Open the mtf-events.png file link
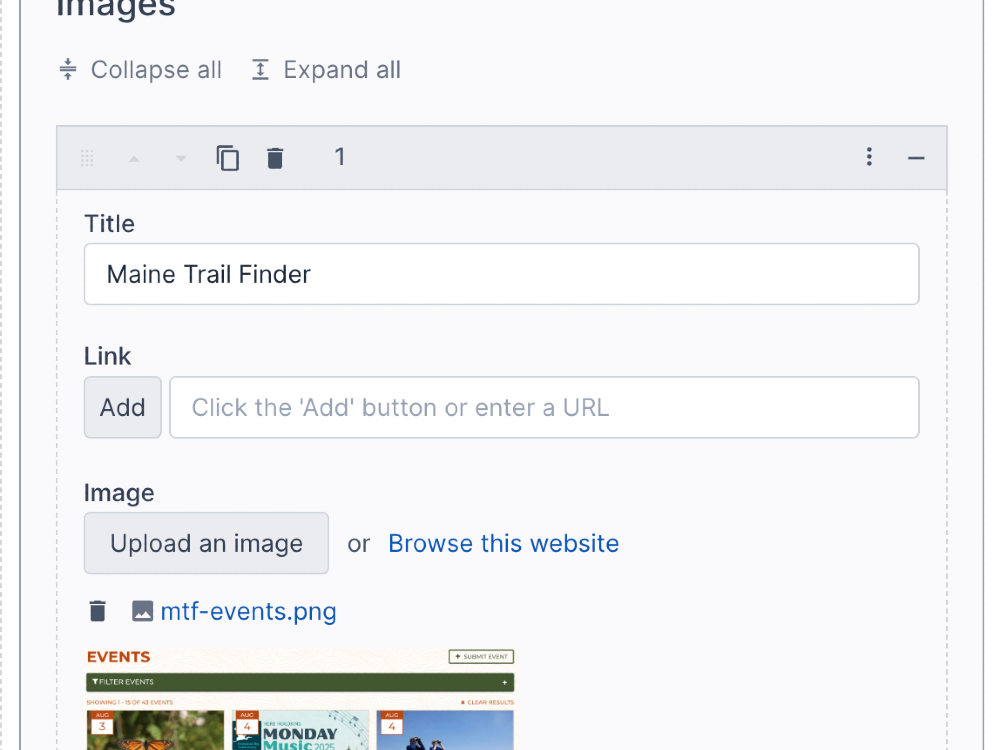Screen dimensions: 1000x750 [x=248, y=610]
